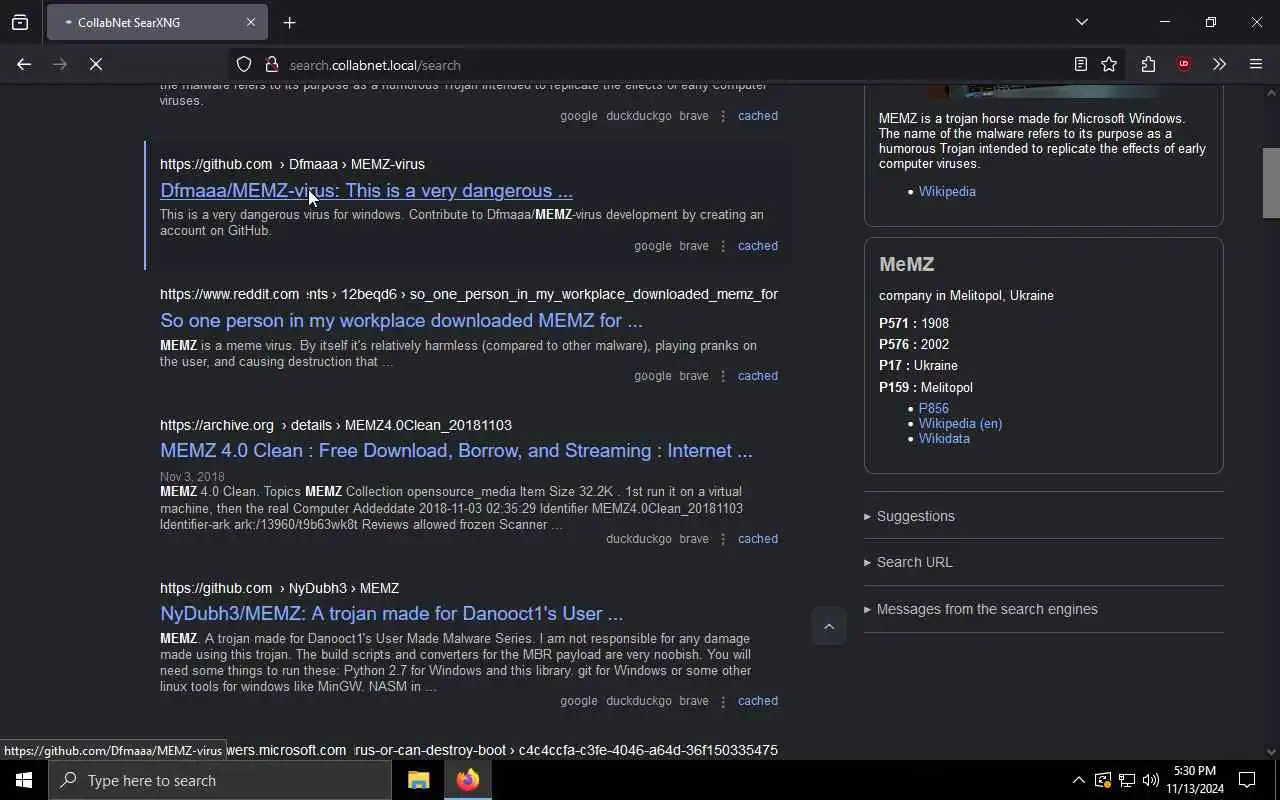This screenshot has width=1280, height=800.
Task: Open Firefox from the taskbar
Action: pos(468,780)
